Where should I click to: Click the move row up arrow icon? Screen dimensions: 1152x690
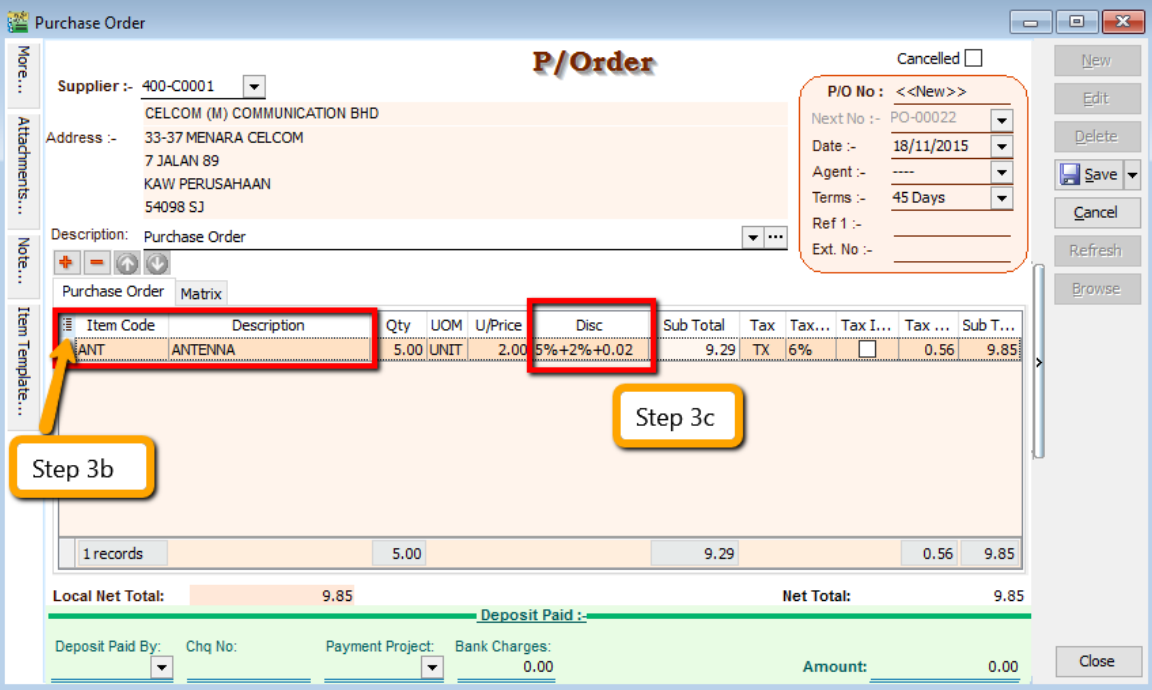(127, 263)
